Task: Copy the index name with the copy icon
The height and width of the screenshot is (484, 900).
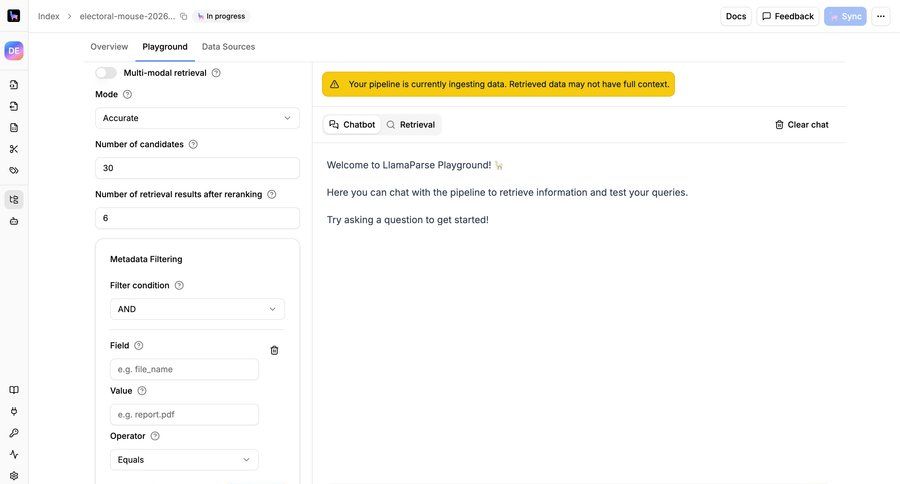Action: point(184,17)
